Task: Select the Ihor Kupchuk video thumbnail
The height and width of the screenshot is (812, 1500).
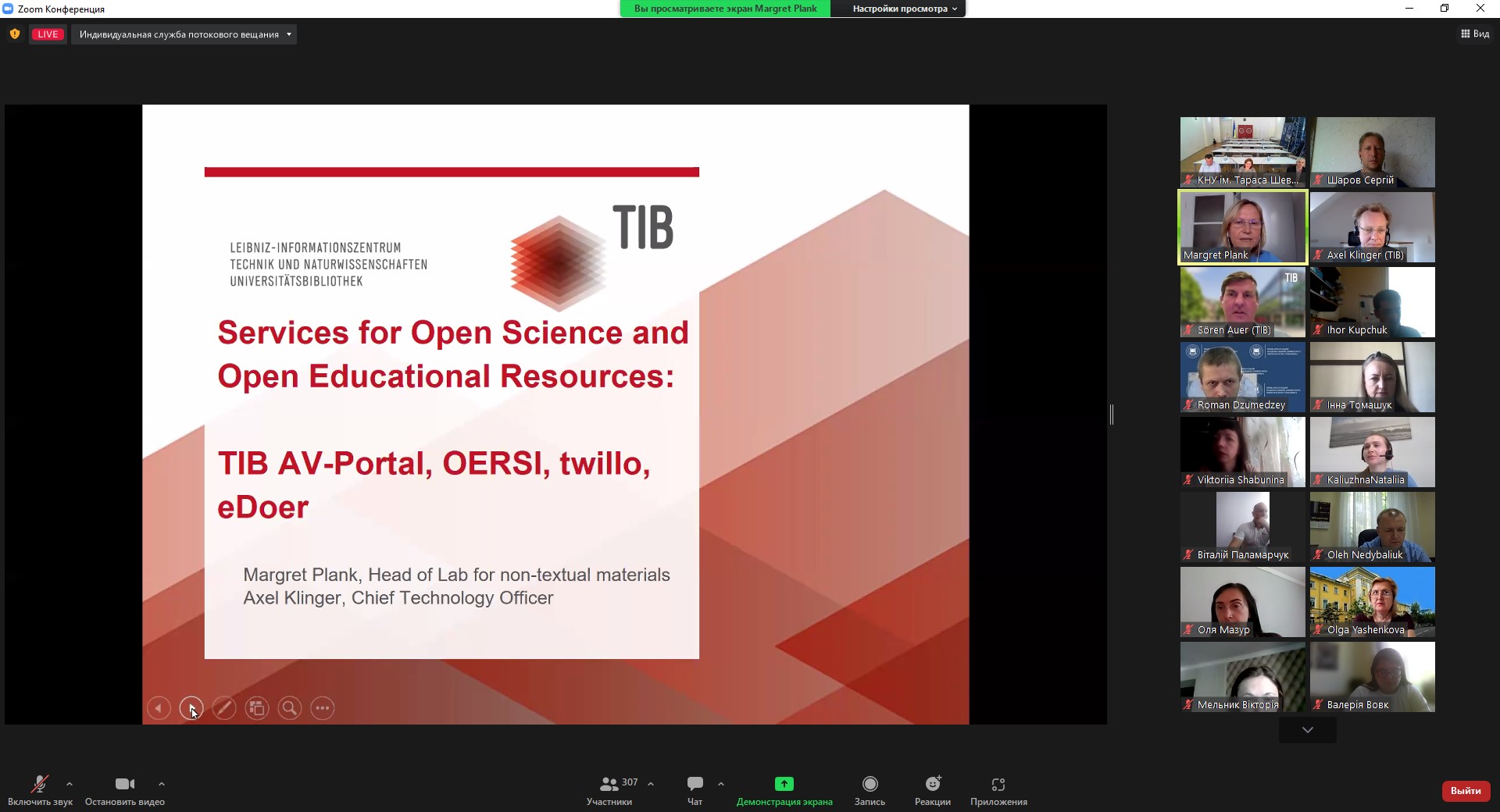Action: pos(1373,302)
